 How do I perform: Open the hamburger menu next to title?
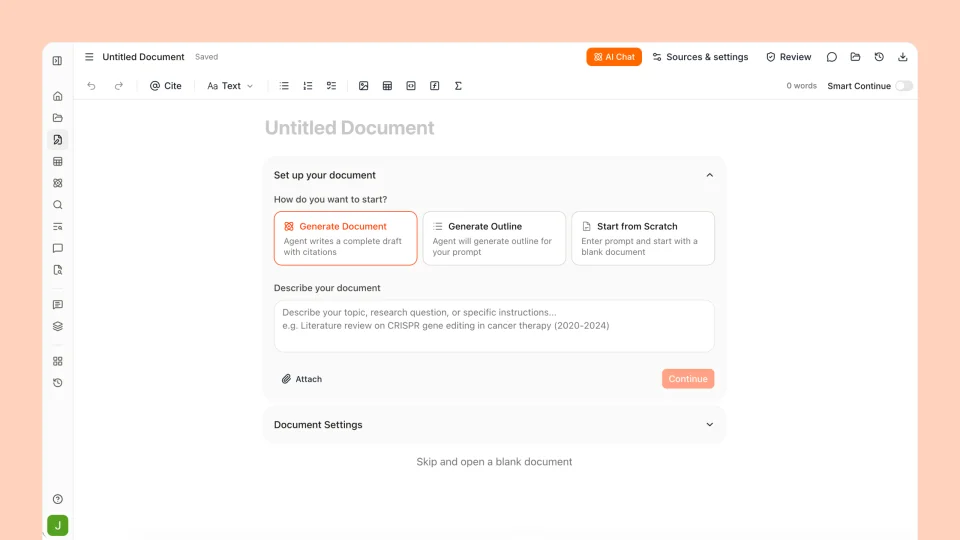pos(89,57)
